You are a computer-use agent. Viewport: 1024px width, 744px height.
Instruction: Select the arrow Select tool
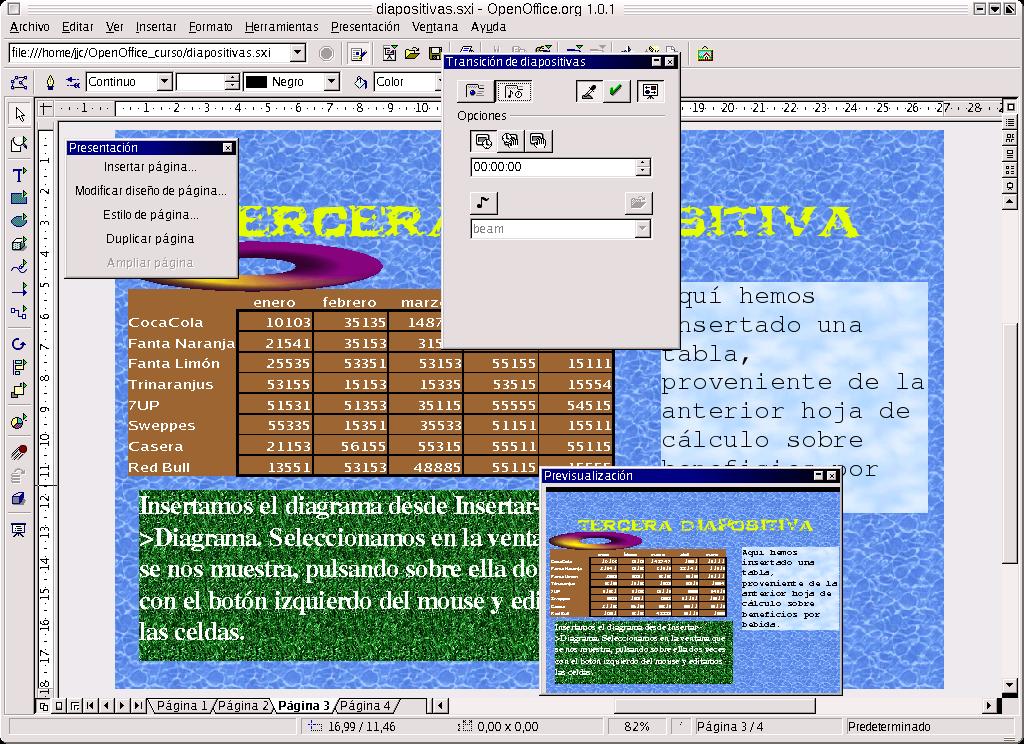click(19, 114)
